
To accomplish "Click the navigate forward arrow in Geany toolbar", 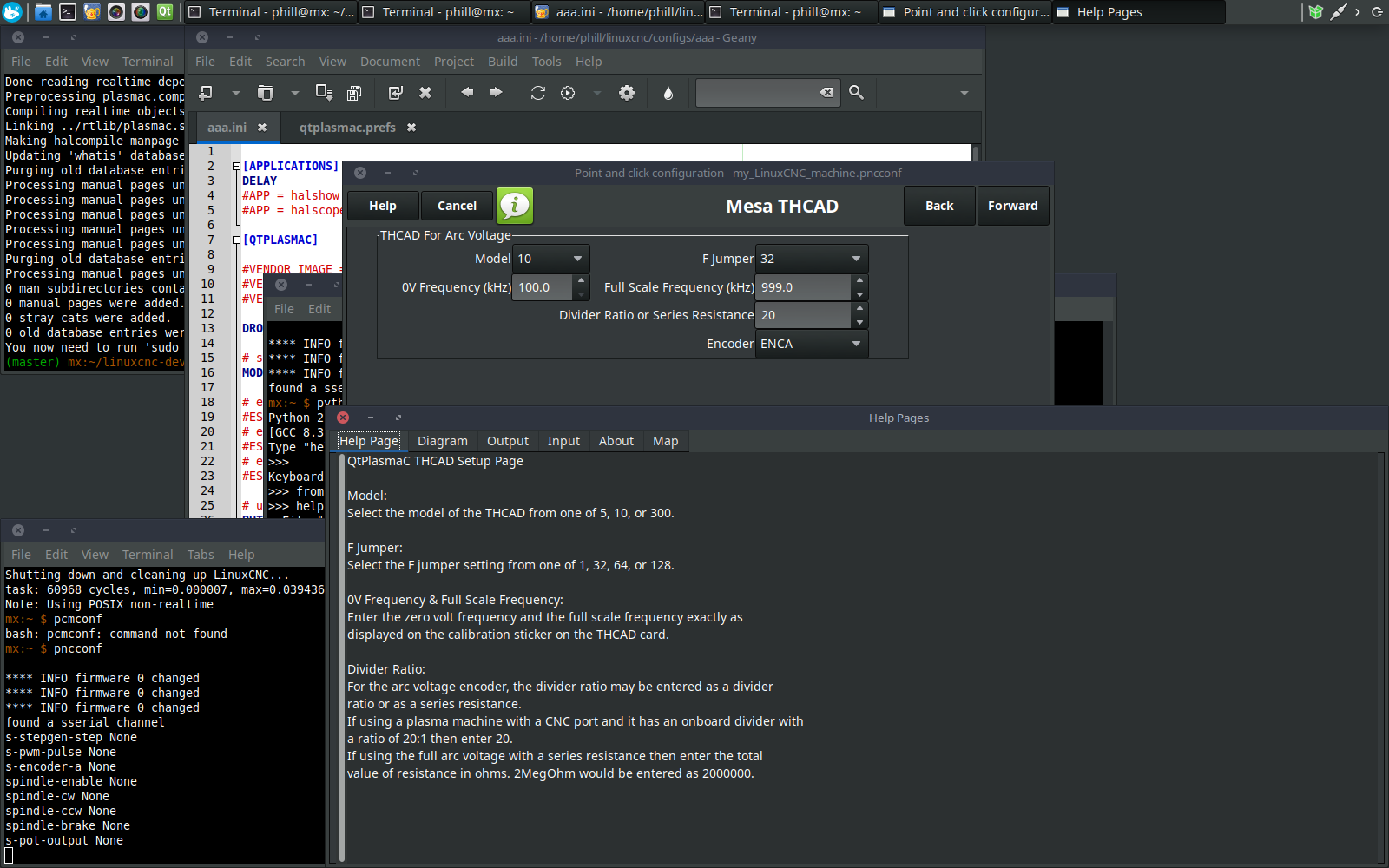I will pos(497,92).
